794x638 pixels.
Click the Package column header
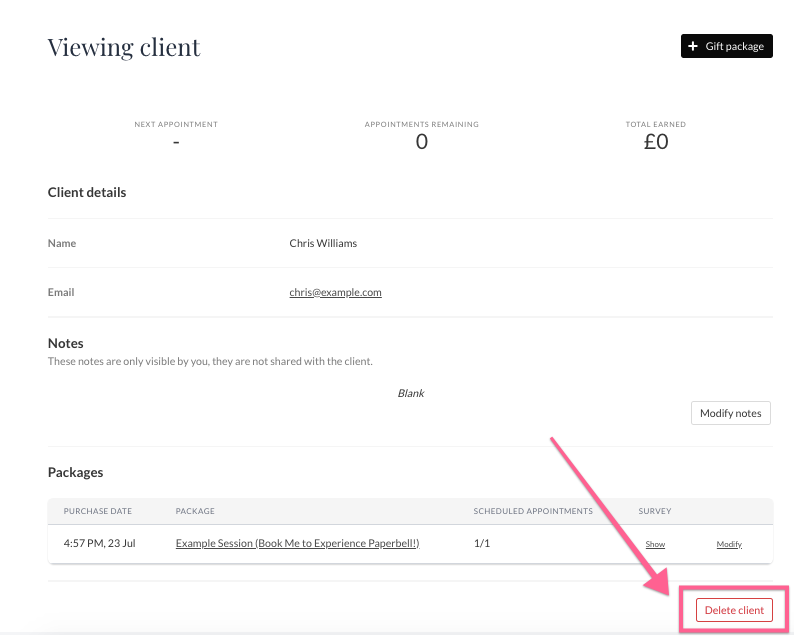pos(195,511)
